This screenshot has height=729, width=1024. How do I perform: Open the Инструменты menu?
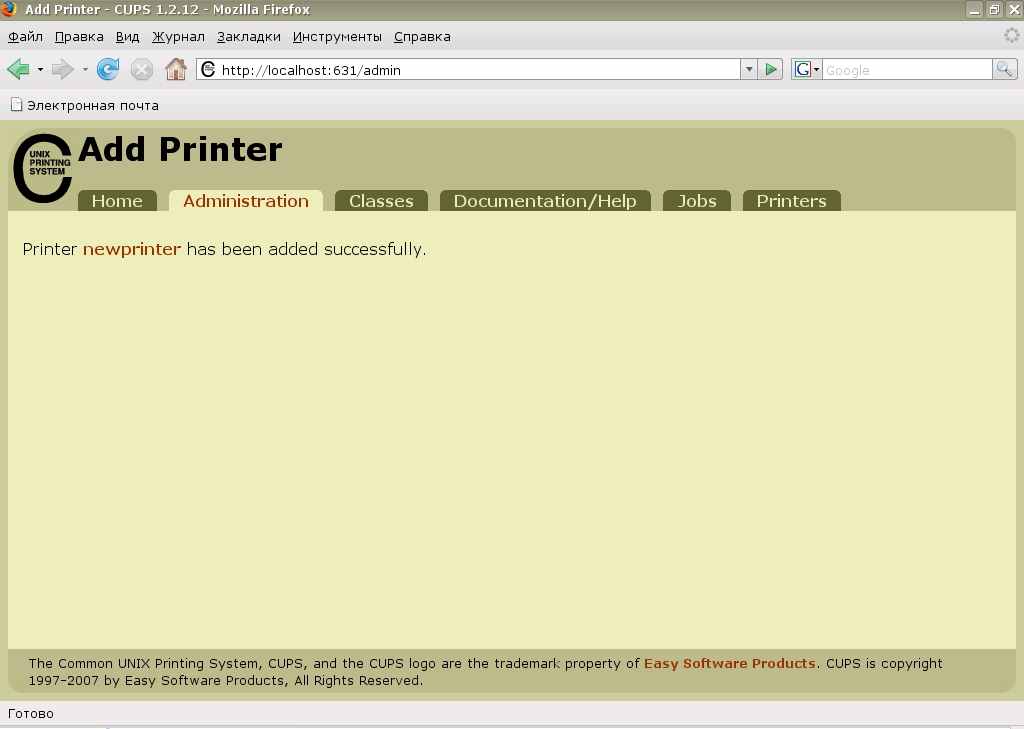click(337, 37)
